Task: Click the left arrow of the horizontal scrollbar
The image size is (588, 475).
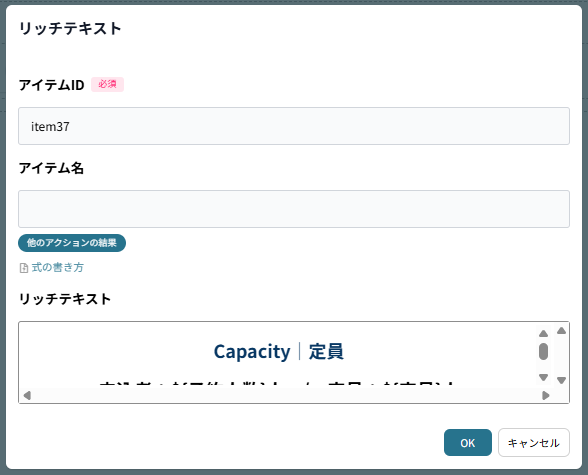Action: [27, 396]
